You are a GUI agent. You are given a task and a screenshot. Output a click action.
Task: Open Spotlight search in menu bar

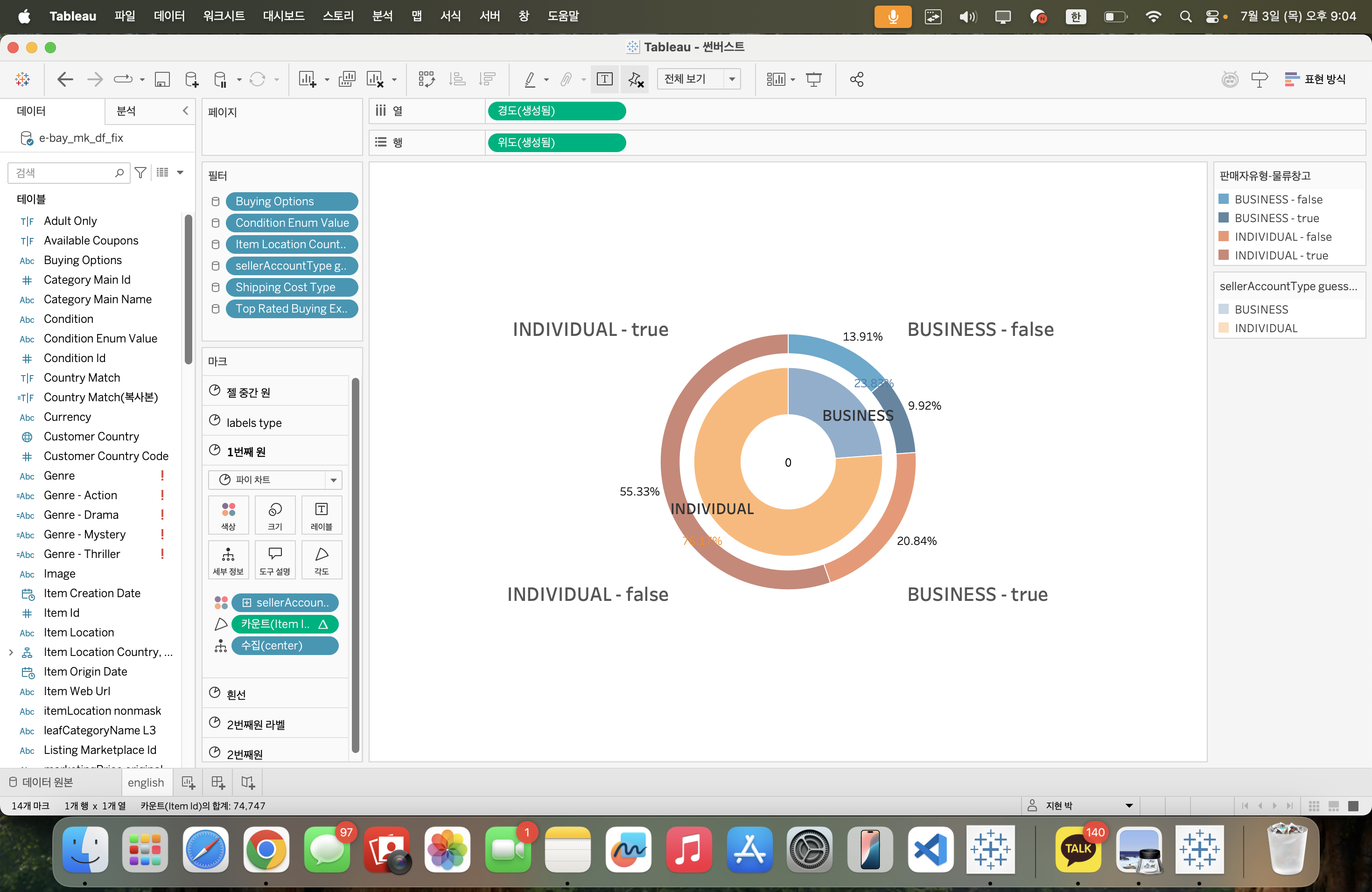coord(1185,16)
